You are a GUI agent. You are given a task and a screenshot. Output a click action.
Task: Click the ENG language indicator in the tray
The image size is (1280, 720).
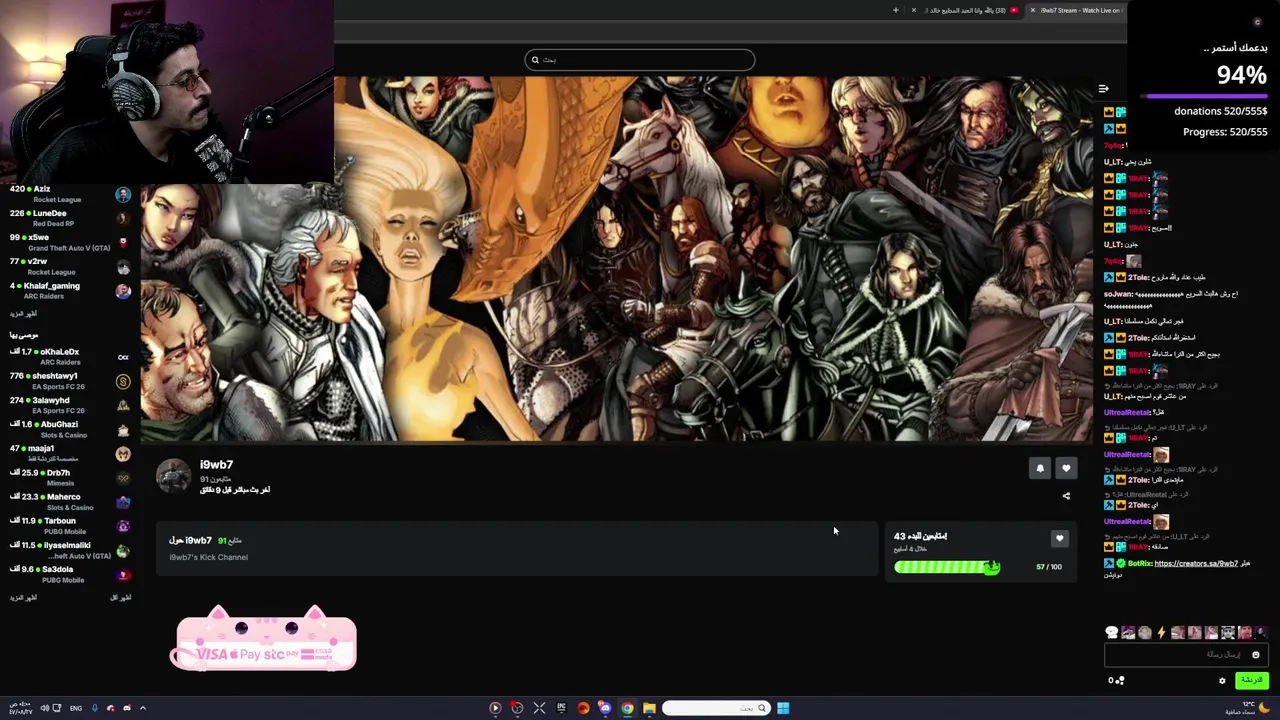click(75, 708)
